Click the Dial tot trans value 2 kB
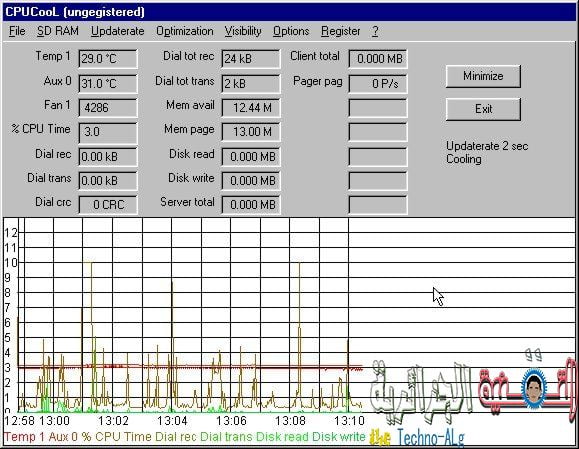Viewport: 579px width, 449px height. [x=251, y=83]
